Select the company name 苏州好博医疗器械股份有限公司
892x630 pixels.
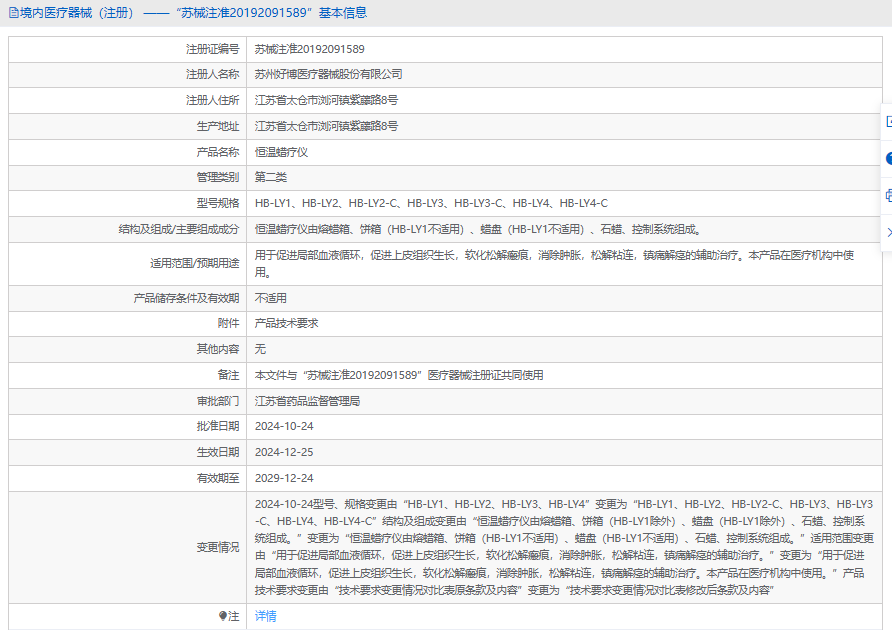[x=328, y=74]
